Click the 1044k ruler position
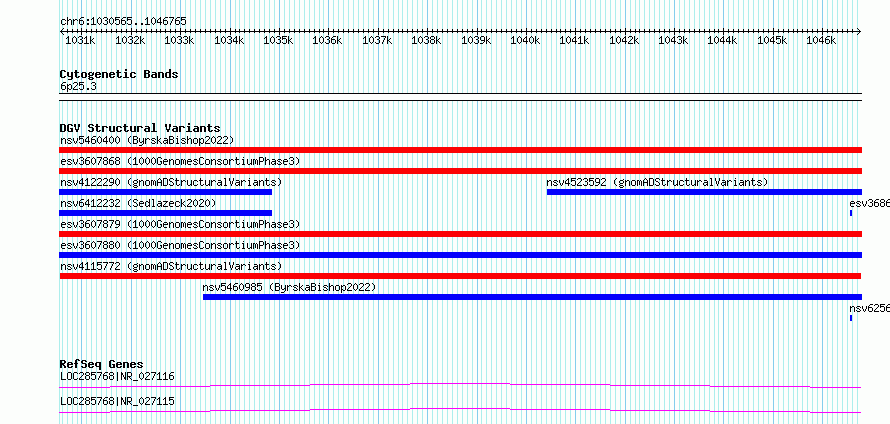This screenshot has width=890, height=424. pyautogui.click(x=723, y=40)
